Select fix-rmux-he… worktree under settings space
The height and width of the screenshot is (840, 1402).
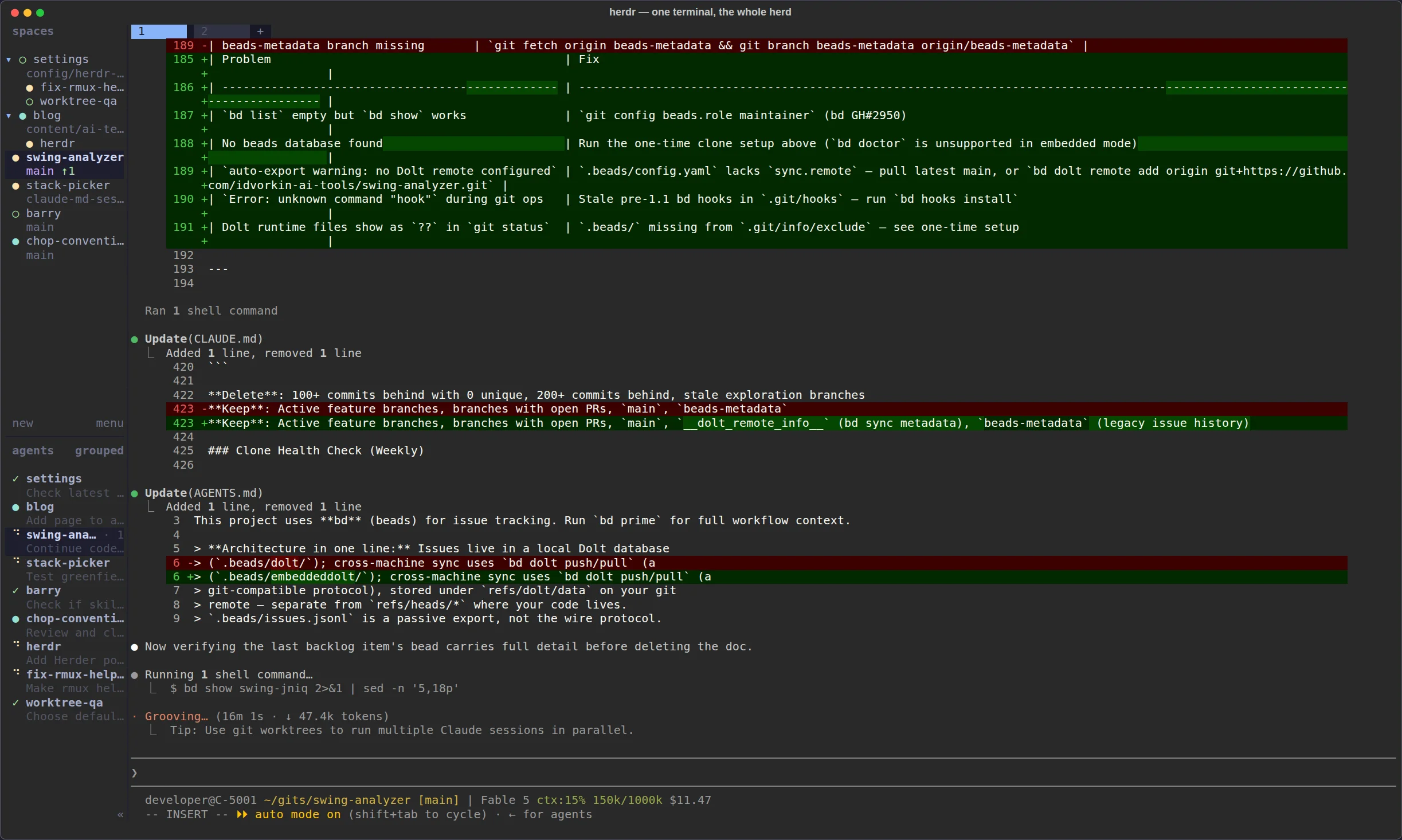pyautogui.click(x=82, y=88)
